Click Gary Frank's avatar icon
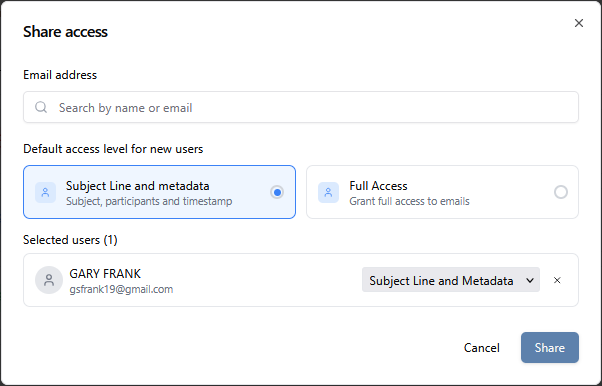The width and height of the screenshot is (602, 386). click(x=49, y=280)
